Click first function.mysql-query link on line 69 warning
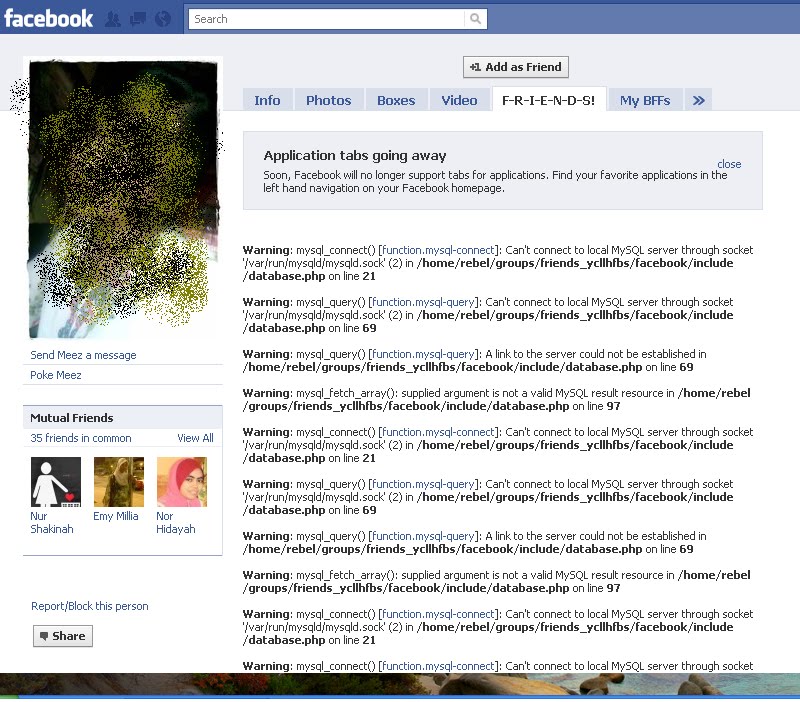Viewport: 800px width, 702px height. point(423,302)
